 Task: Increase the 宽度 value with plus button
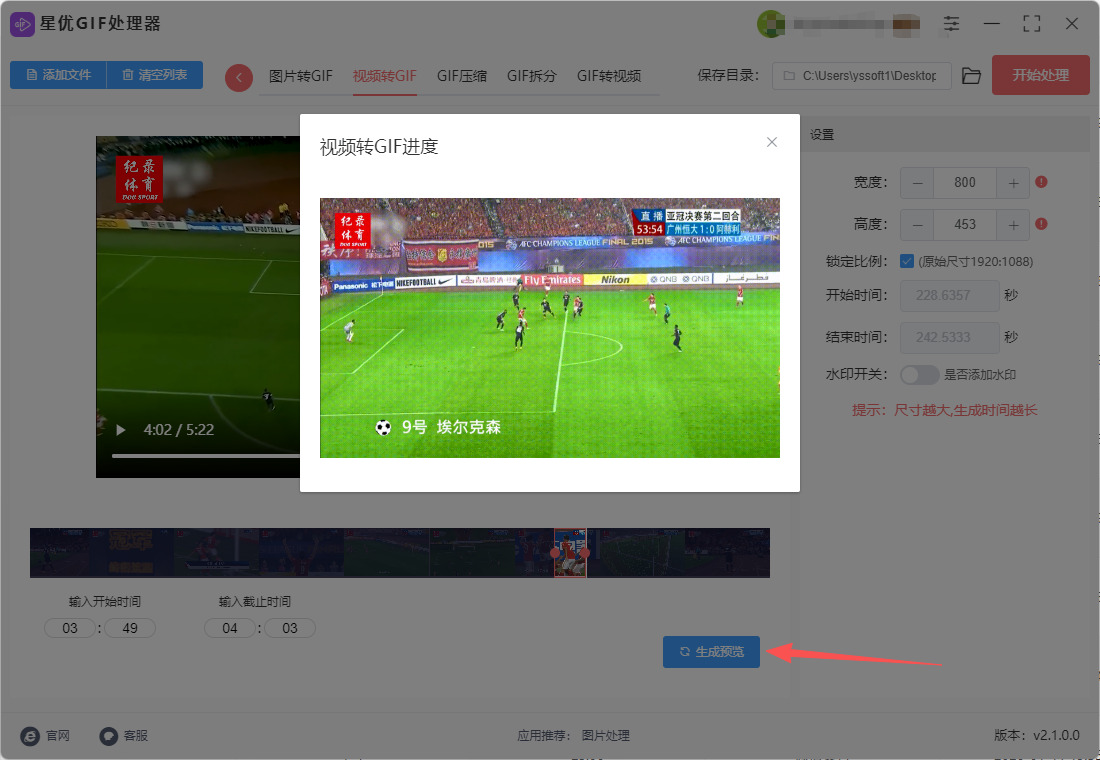point(1013,183)
